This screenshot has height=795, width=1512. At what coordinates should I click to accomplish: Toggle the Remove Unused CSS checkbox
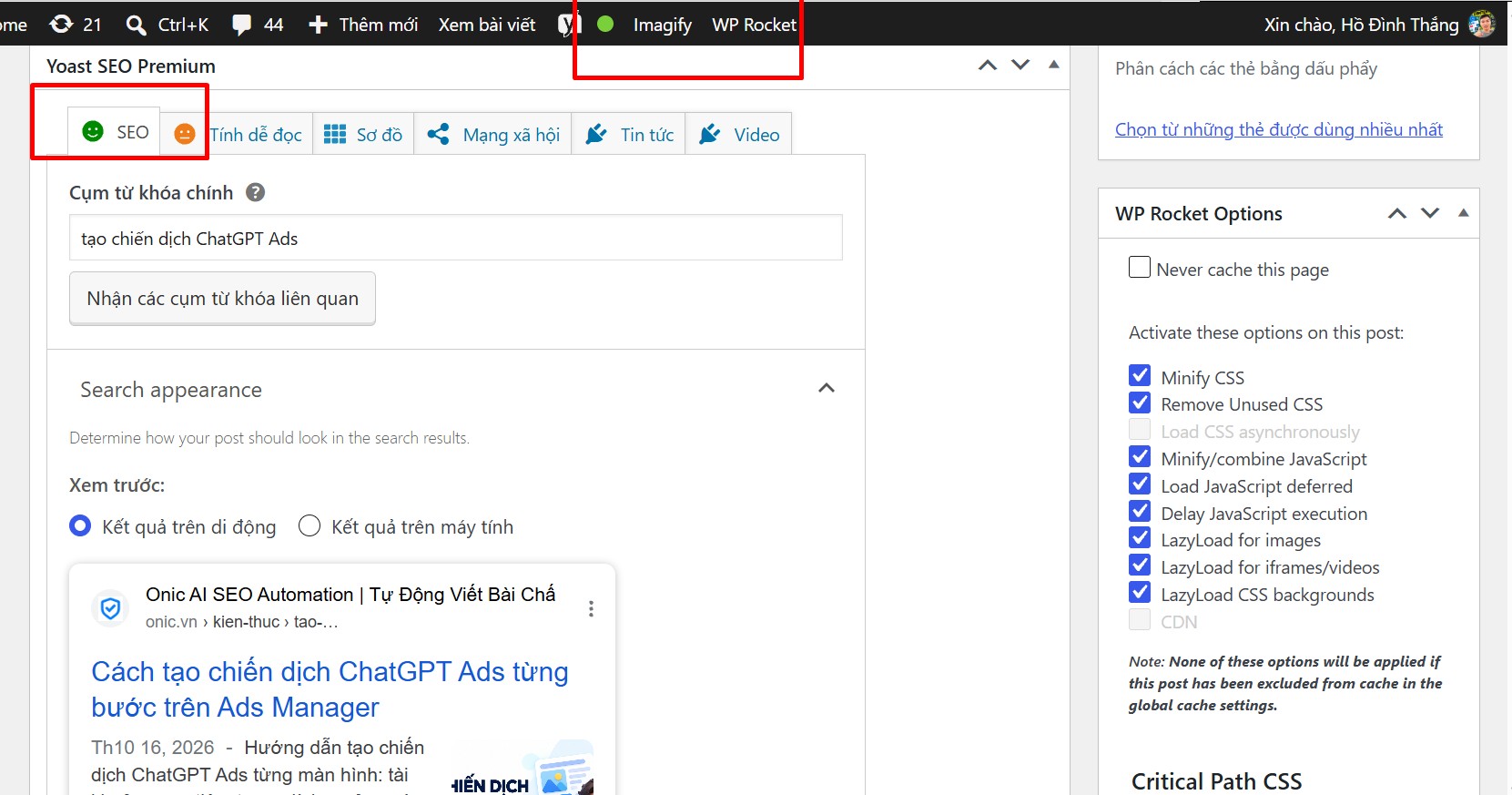tap(1140, 403)
